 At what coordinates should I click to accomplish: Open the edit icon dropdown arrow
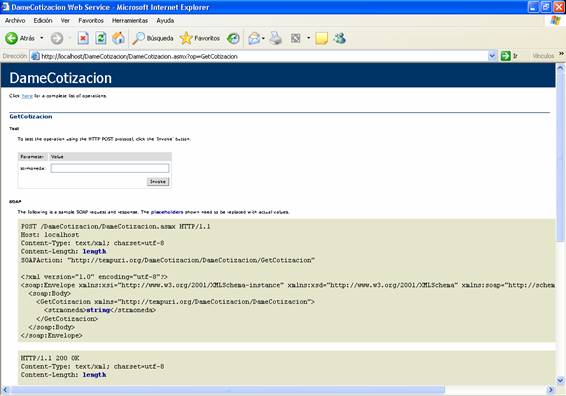click(309, 38)
